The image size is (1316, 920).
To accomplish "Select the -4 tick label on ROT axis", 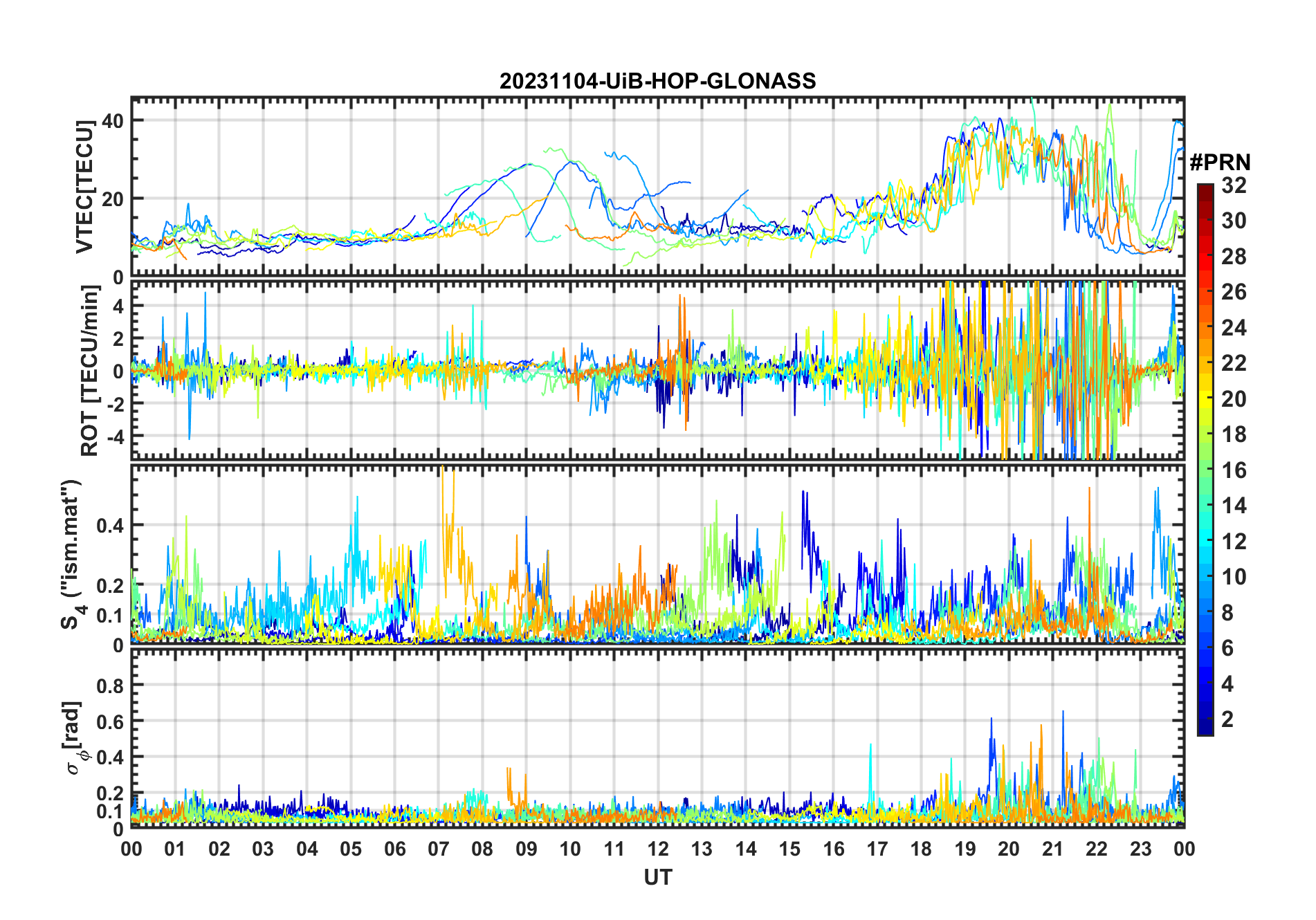I will [x=112, y=436].
